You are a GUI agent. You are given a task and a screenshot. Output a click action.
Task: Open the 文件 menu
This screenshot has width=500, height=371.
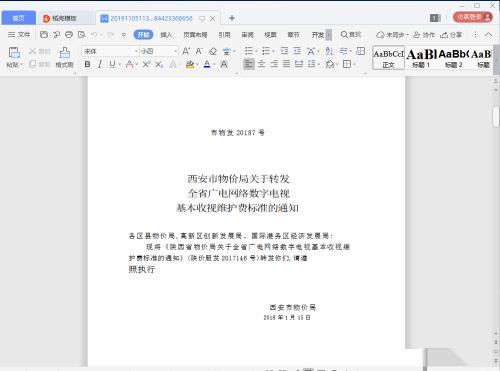point(19,34)
